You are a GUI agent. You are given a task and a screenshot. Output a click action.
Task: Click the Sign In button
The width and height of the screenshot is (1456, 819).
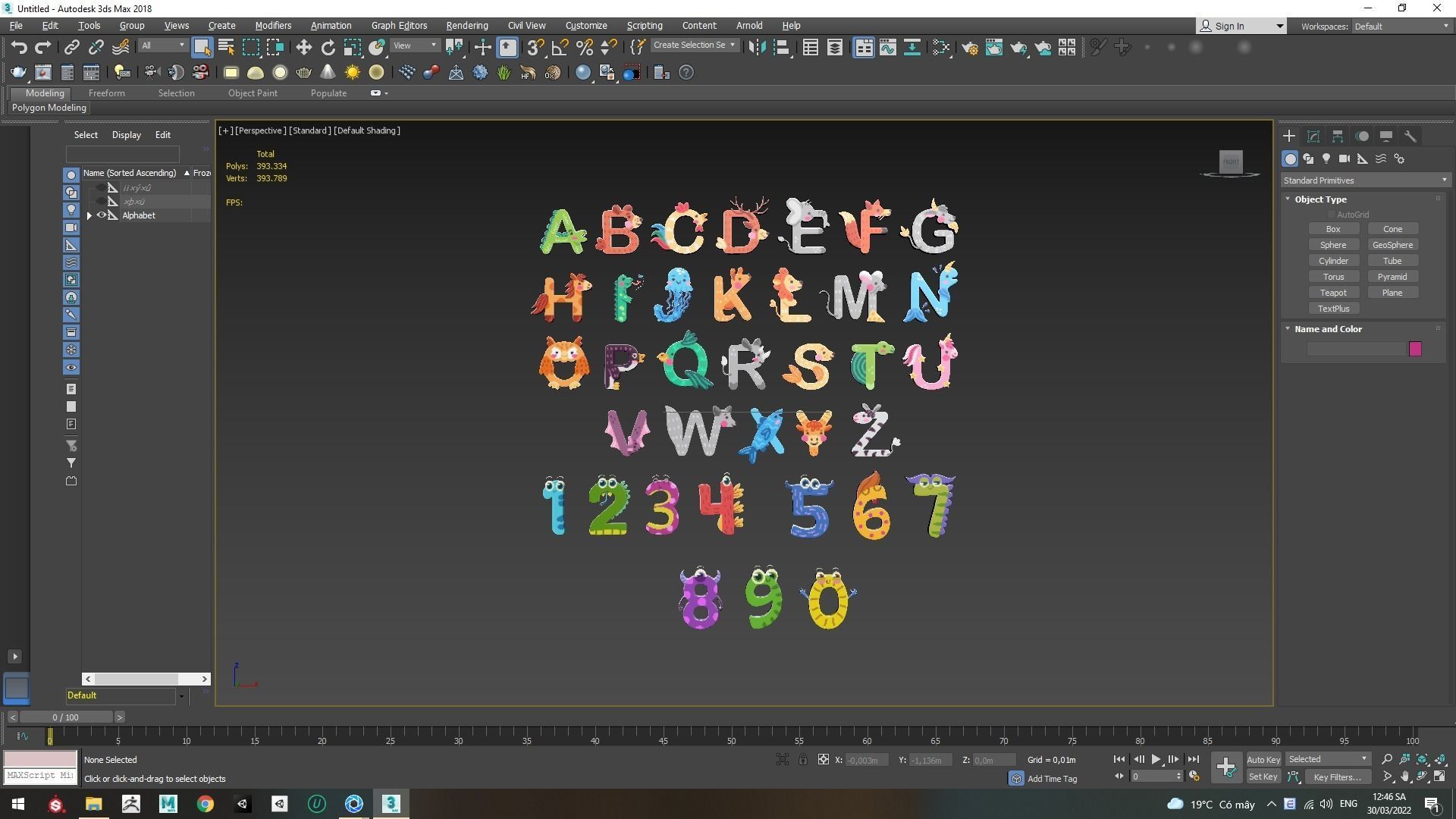click(1241, 26)
